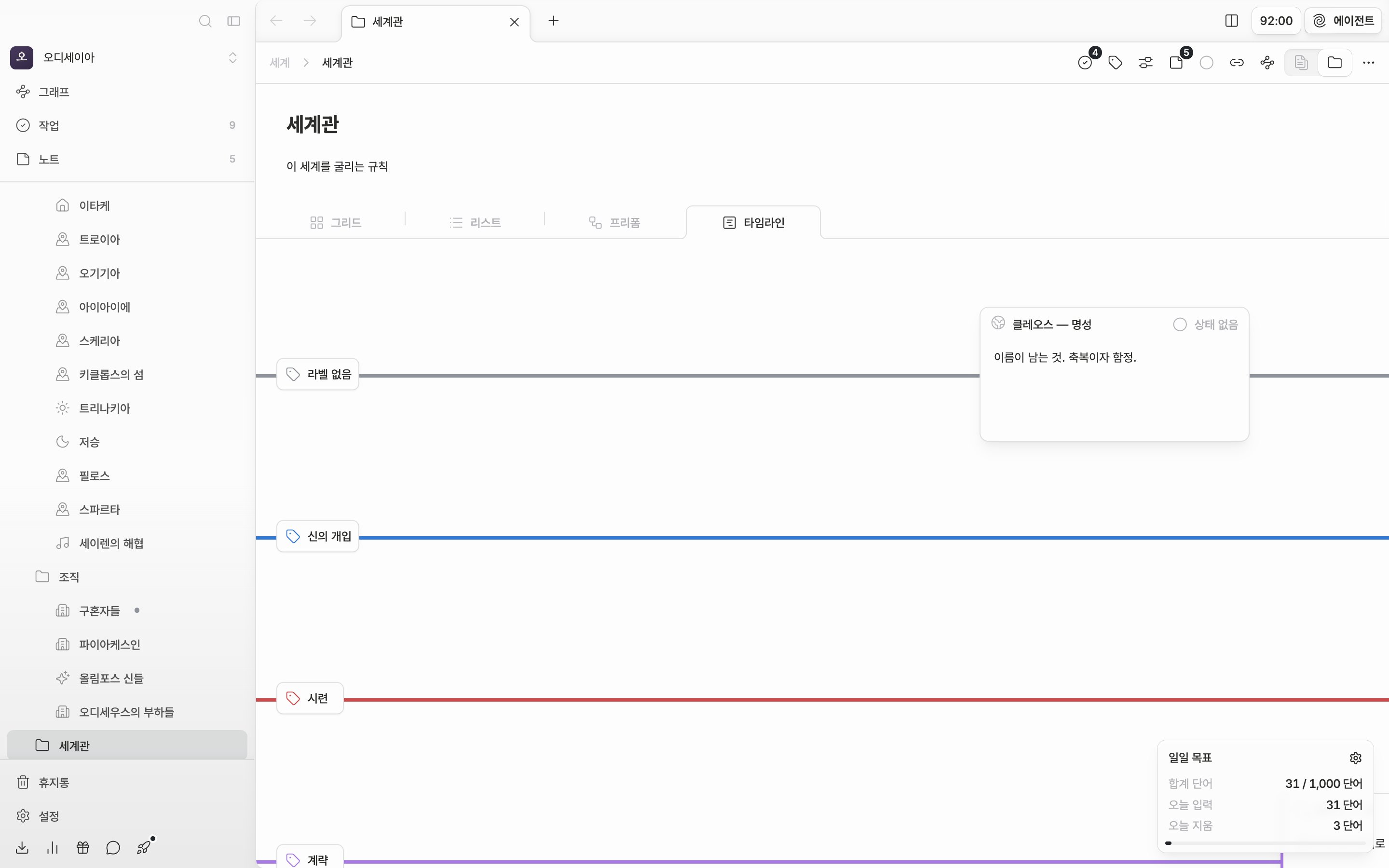1389x868 pixels.
Task: Open 일일 목표 gear settings
Action: (x=1356, y=758)
